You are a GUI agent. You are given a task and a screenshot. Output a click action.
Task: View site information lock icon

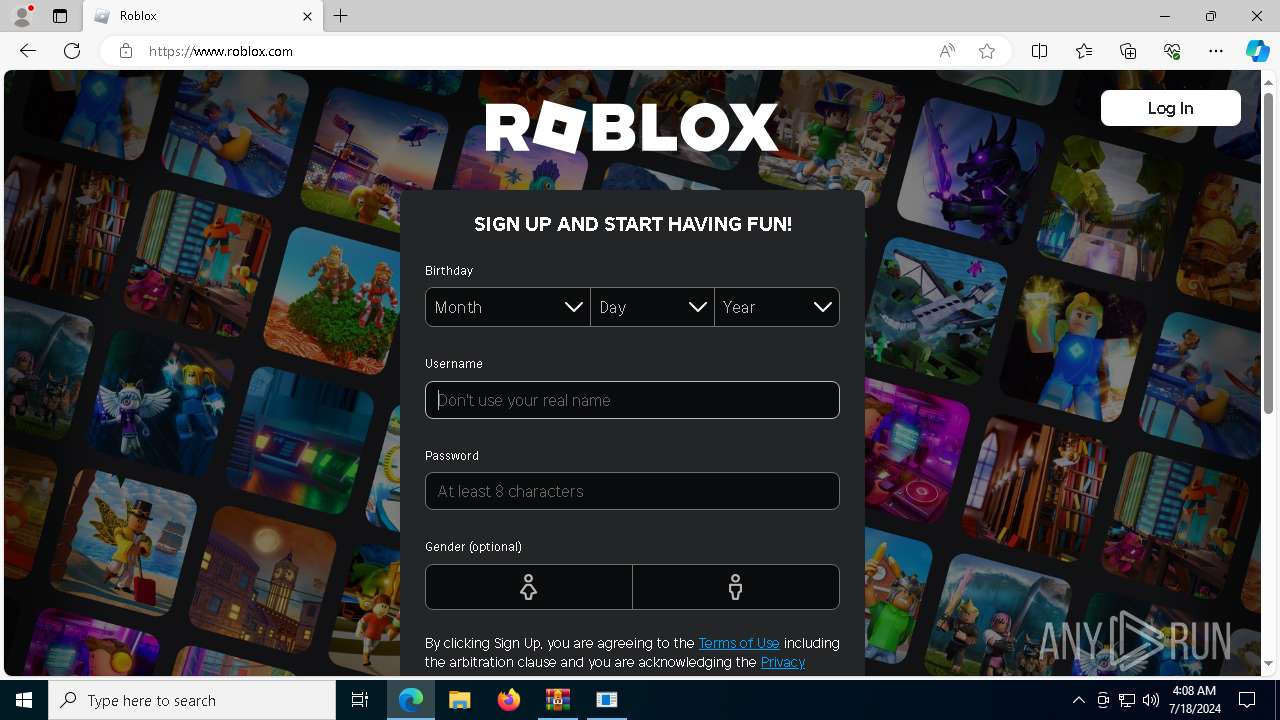(x=126, y=51)
